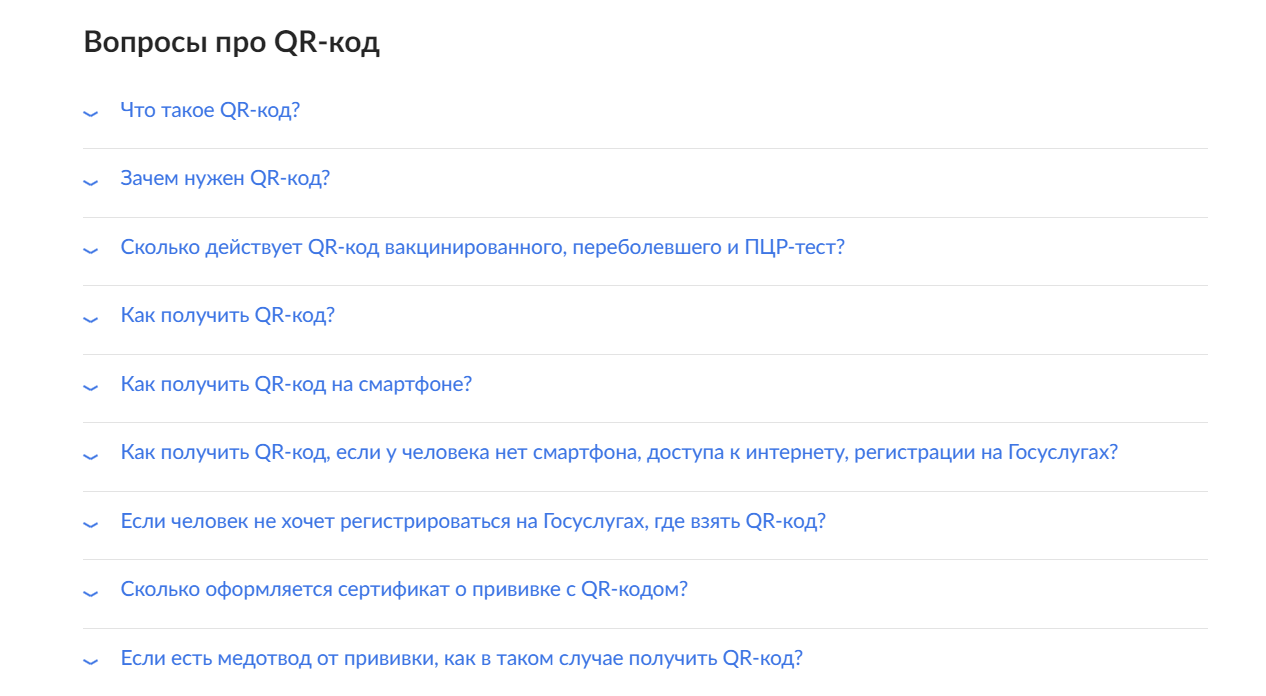
Task: Click chevron beside 'QR-код на смартфоне' question
Action: (91, 387)
